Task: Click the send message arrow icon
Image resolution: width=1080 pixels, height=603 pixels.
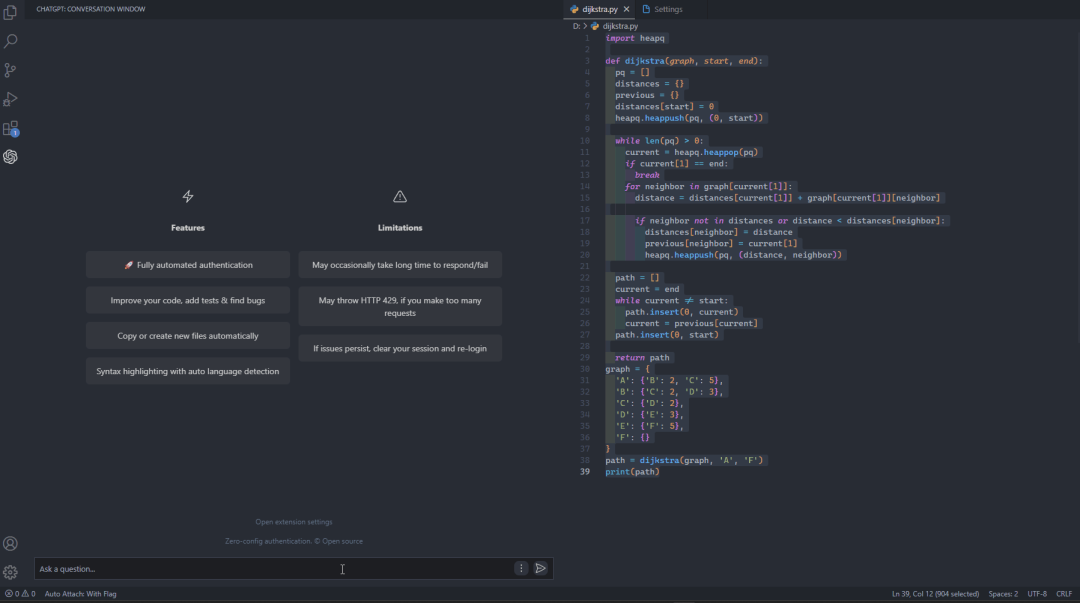Action: (x=541, y=568)
